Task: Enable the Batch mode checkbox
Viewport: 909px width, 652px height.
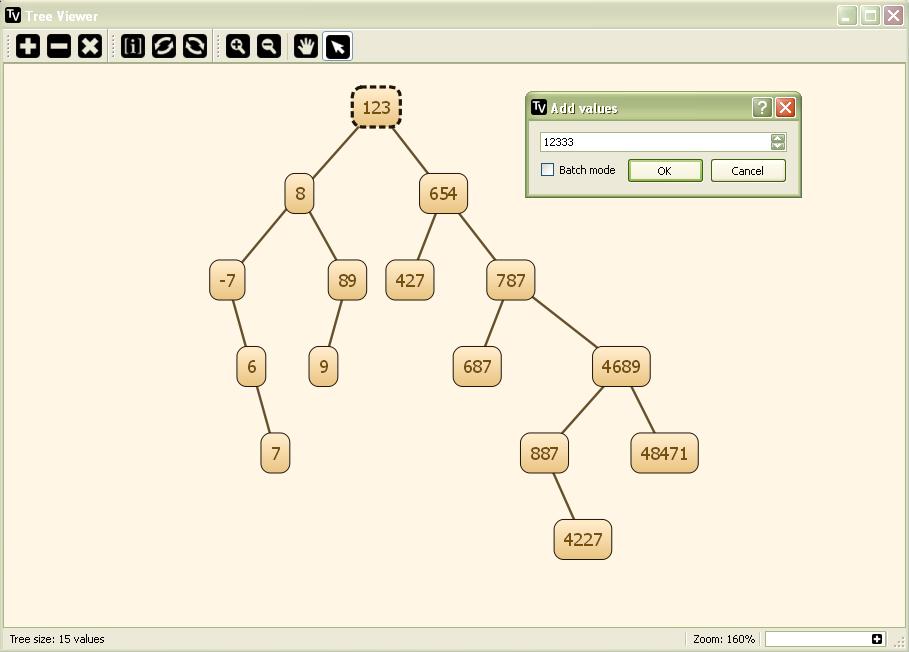Action: (x=547, y=170)
